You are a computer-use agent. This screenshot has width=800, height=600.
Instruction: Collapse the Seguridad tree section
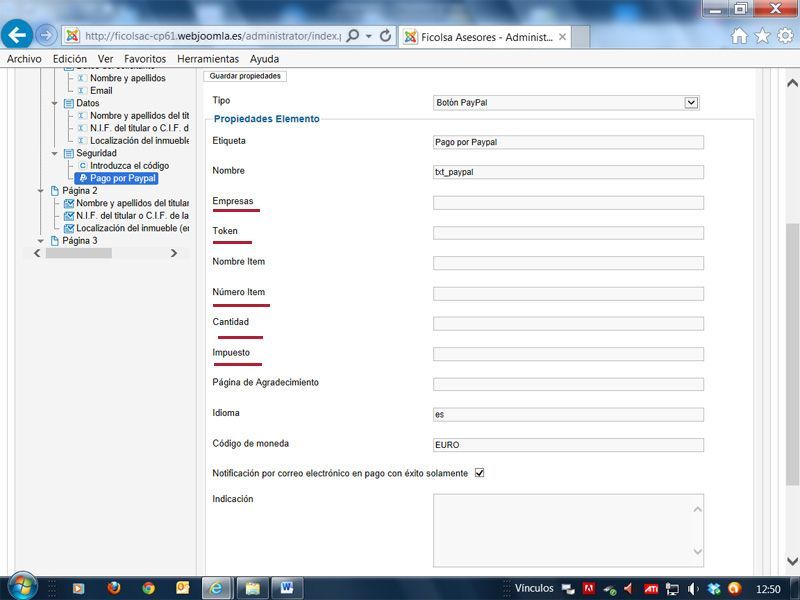54,153
